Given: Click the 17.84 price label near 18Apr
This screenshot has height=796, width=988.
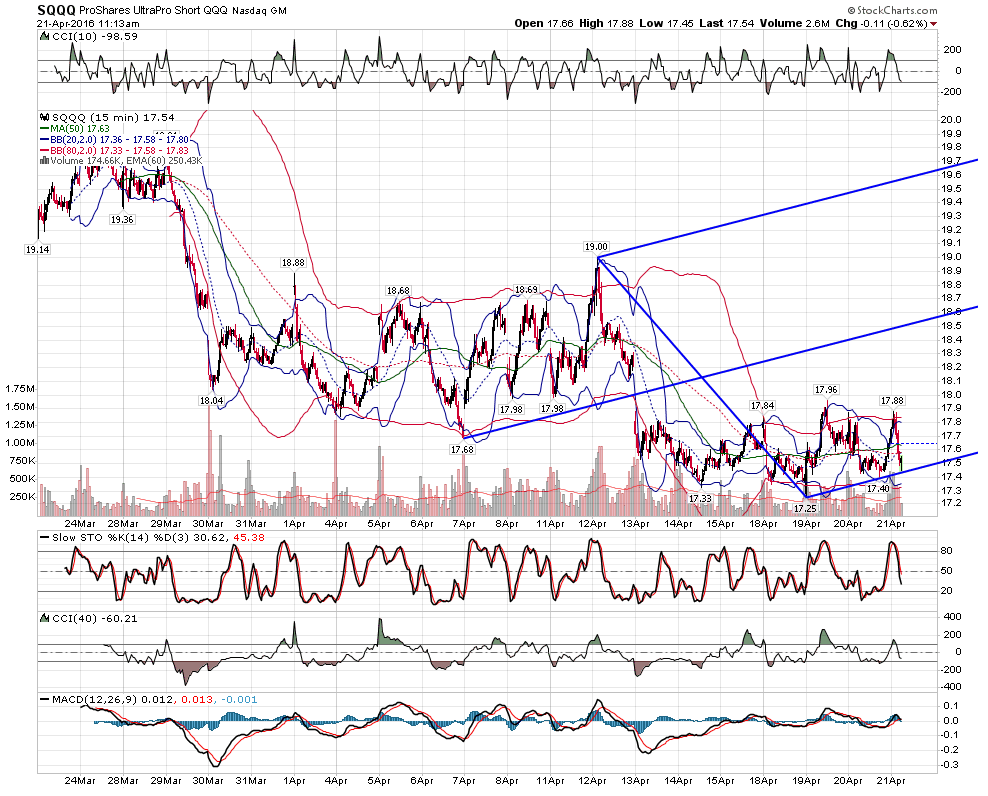Looking at the screenshot, I should click(x=762, y=405).
